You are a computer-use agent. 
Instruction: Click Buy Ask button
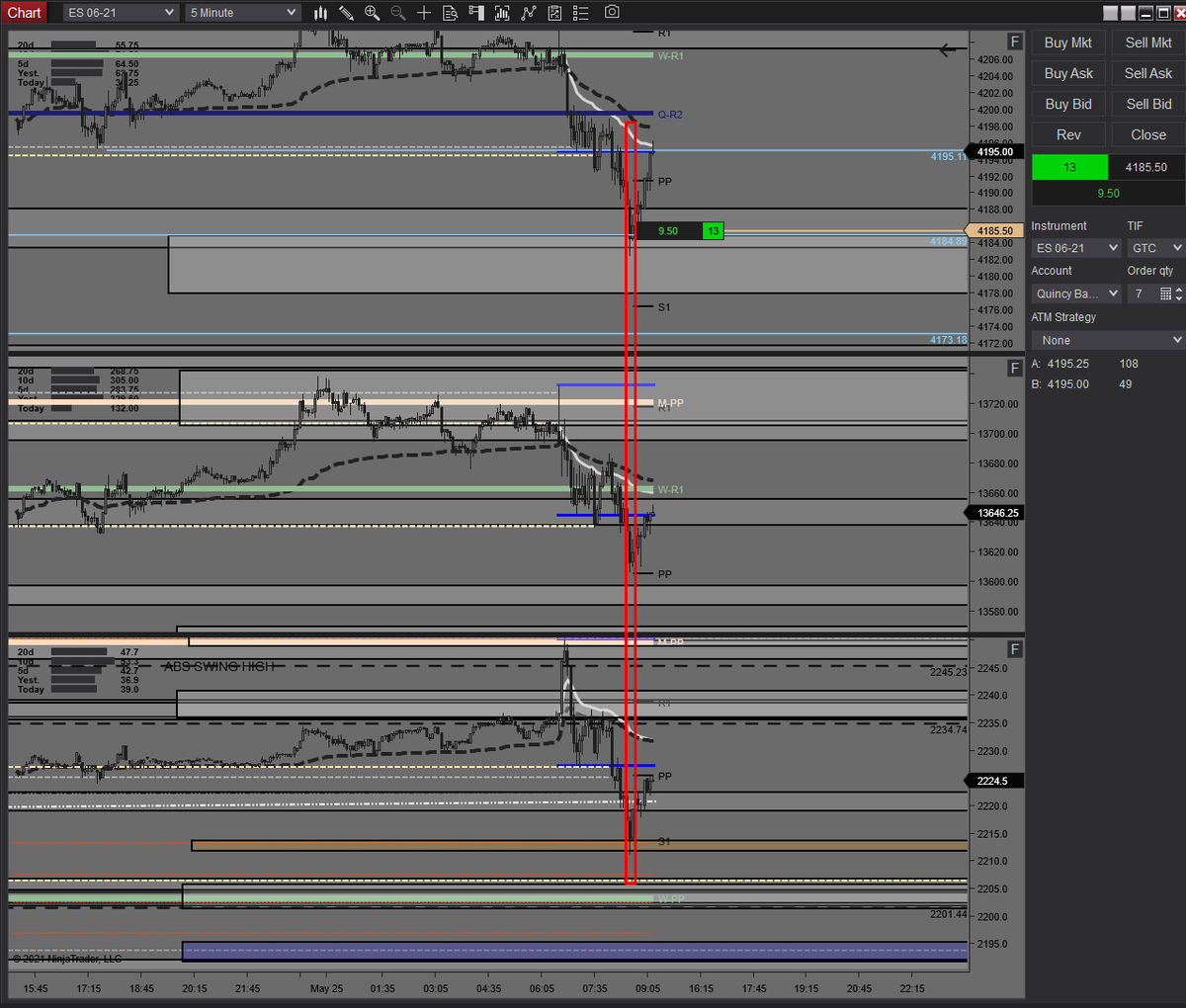1068,73
